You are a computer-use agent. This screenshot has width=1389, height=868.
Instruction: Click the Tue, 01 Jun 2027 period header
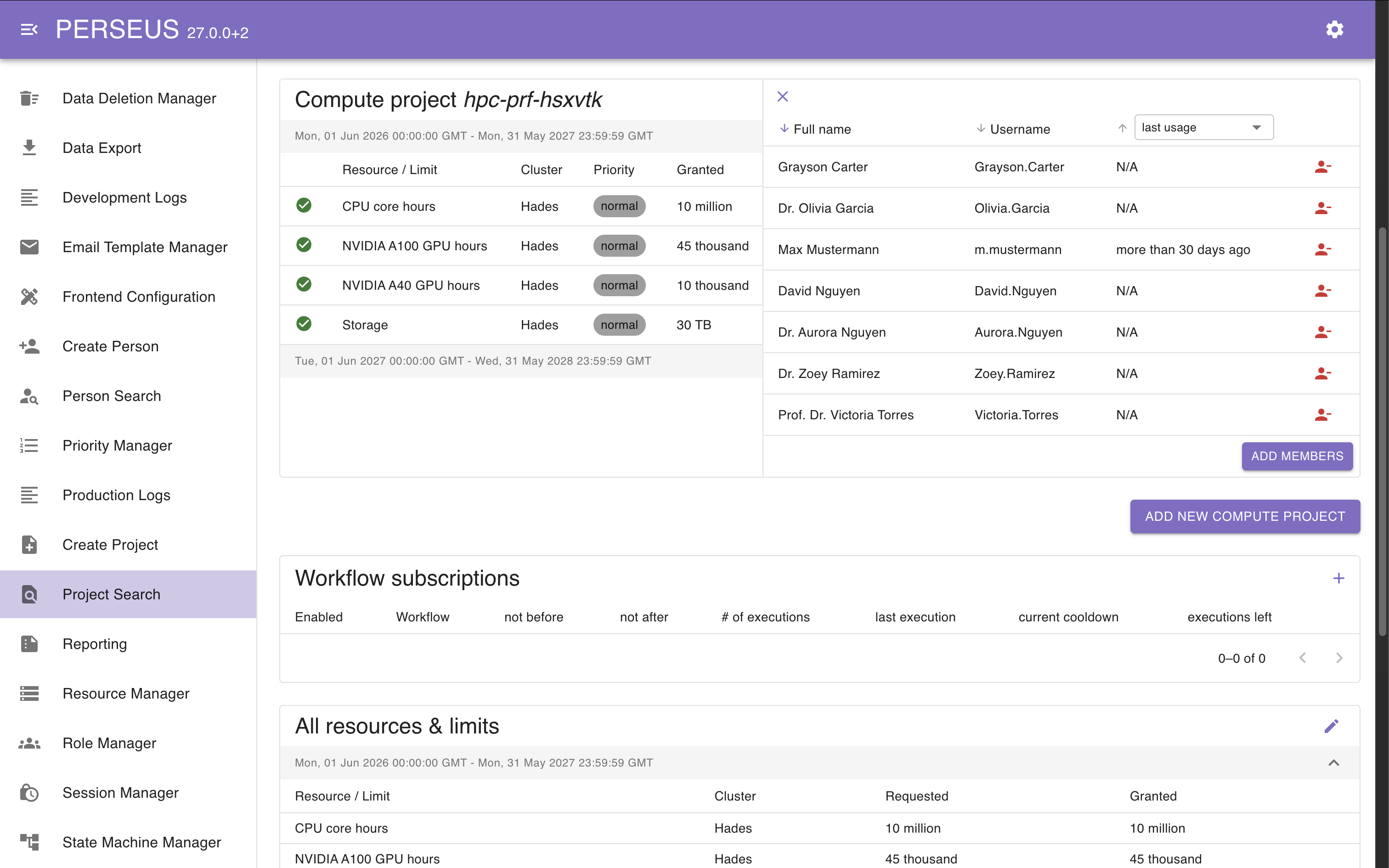click(521, 361)
